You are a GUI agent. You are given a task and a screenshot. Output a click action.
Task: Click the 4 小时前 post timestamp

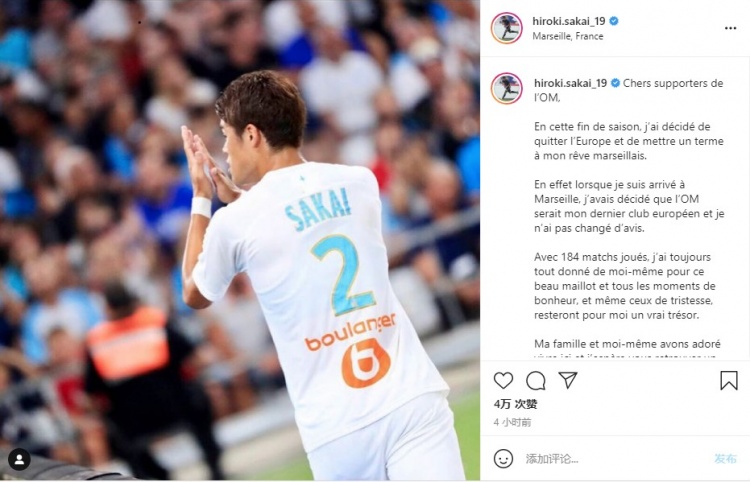click(512, 422)
